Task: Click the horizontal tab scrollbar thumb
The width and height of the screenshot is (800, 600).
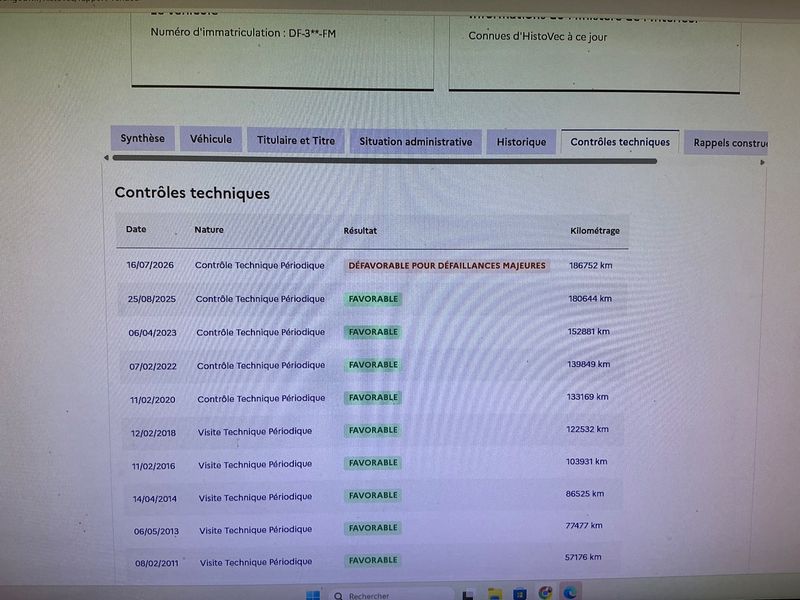Action: 385,160
